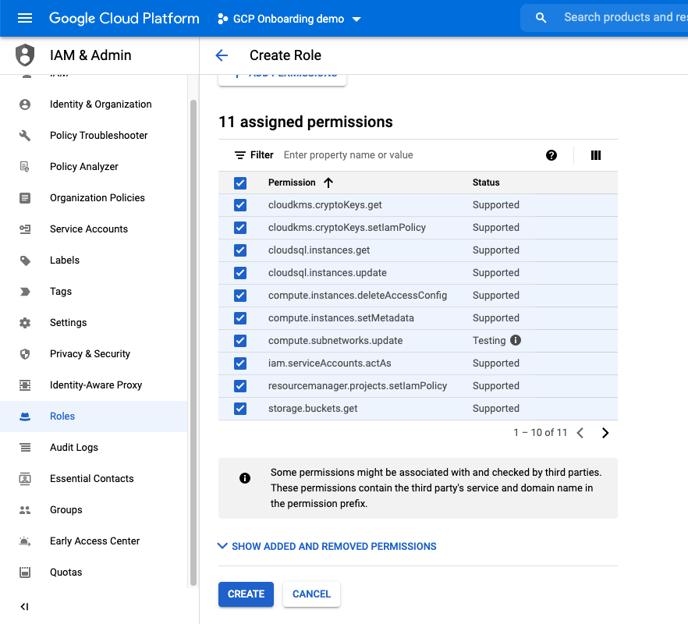The image size is (688, 624).
Task: Expand Show Added and Removed Permissions
Action: click(x=327, y=546)
